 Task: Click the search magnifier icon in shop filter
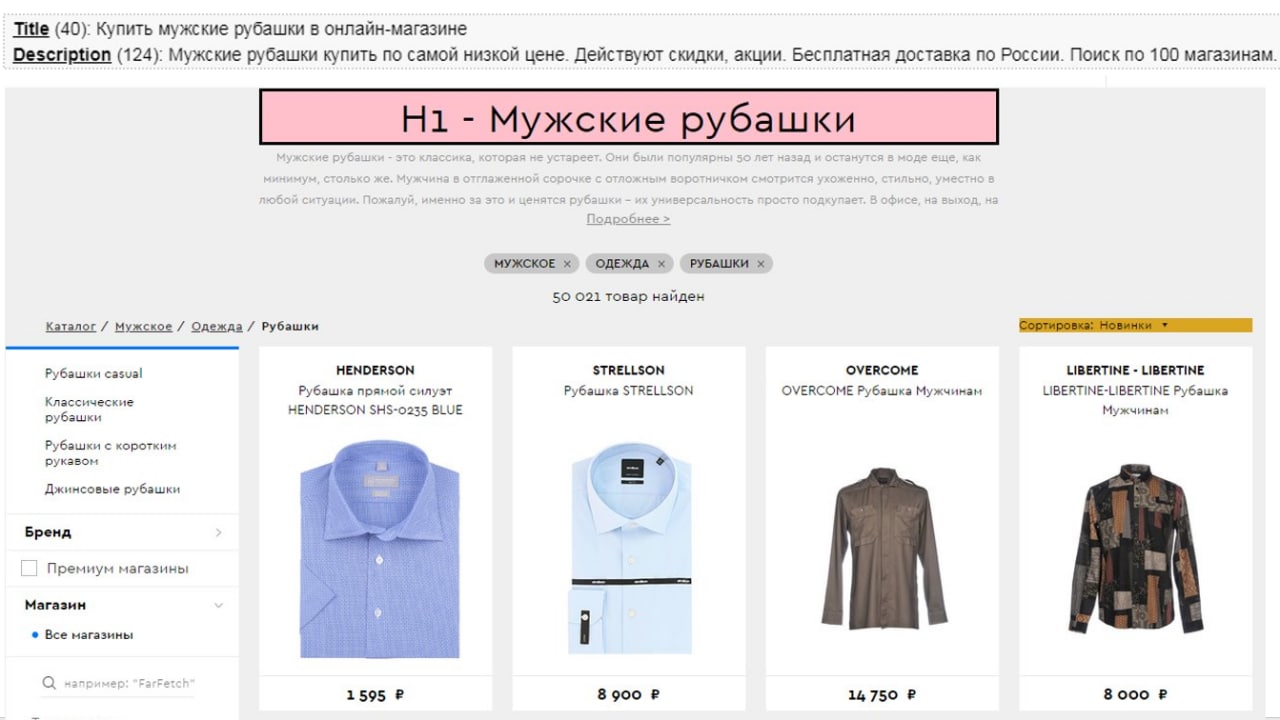tap(49, 684)
